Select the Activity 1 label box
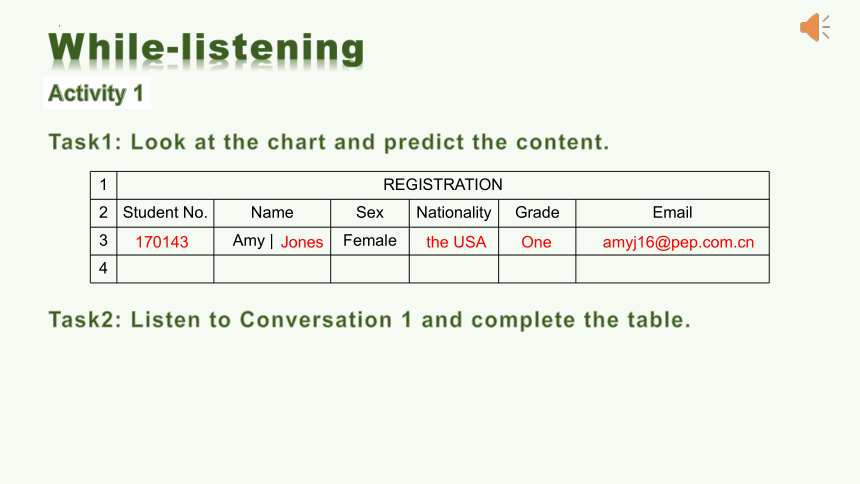 tap(97, 93)
